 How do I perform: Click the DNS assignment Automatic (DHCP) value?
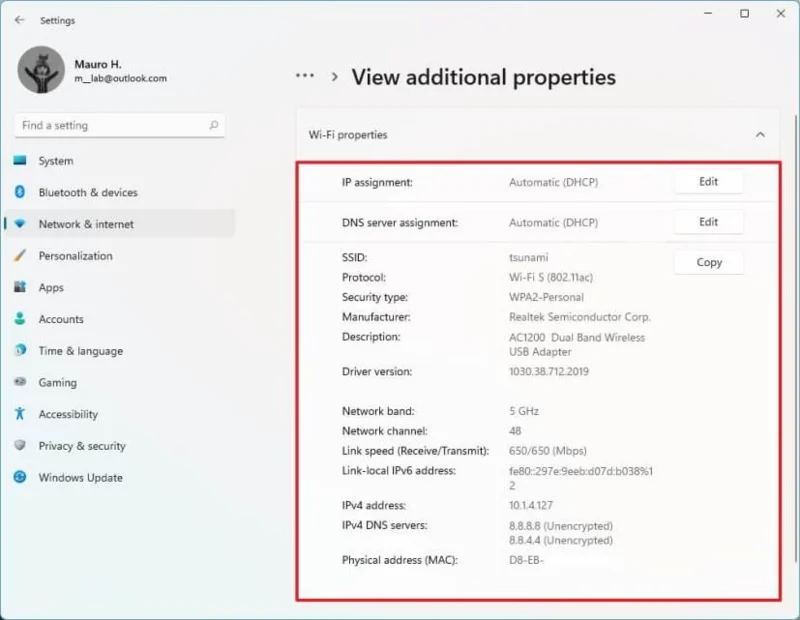(x=553, y=222)
